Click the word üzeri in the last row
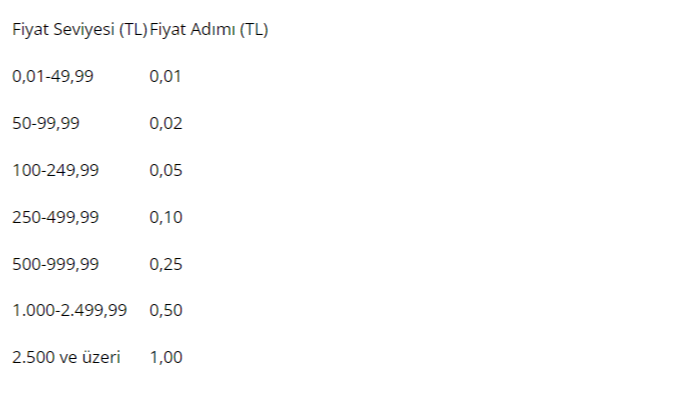Viewport: 685px width, 406px height. pyautogui.click(x=101, y=357)
